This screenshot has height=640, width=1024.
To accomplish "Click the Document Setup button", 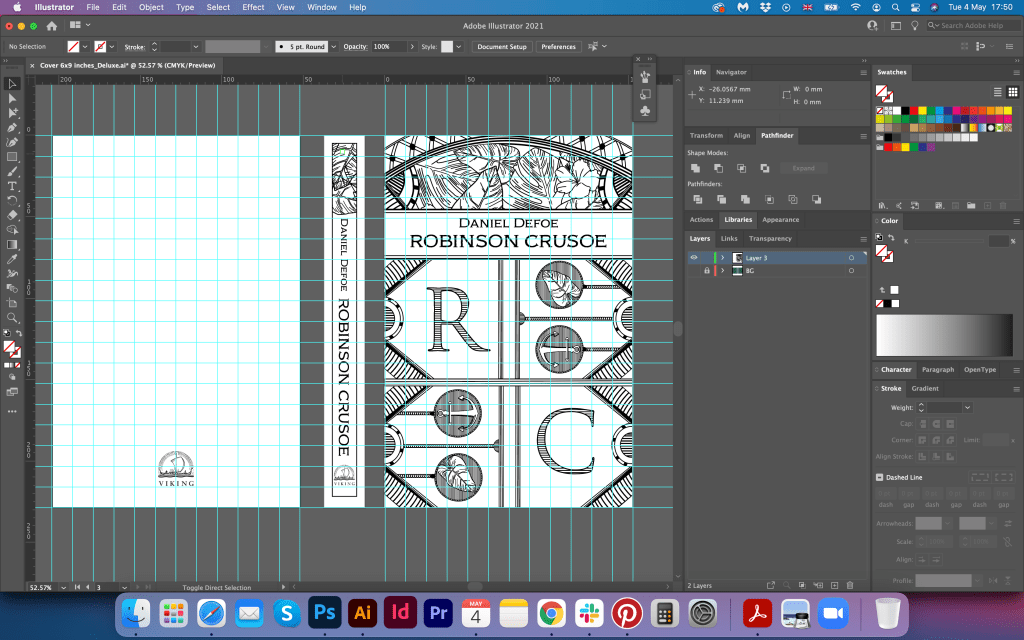I will click(x=501, y=47).
